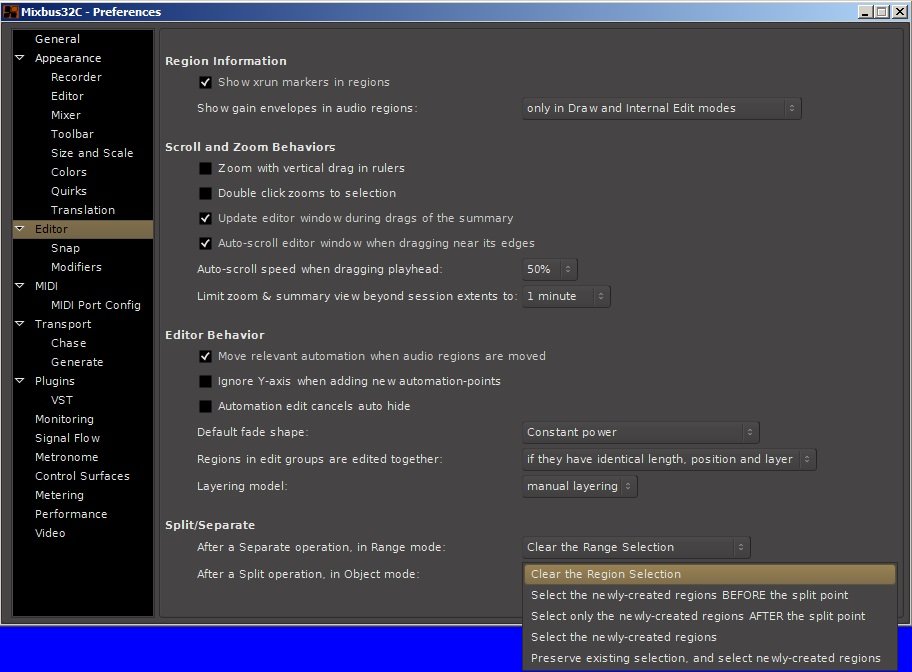The width and height of the screenshot is (912, 672).
Task: Enable Double click zooms to selection
Action: pos(205,193)
